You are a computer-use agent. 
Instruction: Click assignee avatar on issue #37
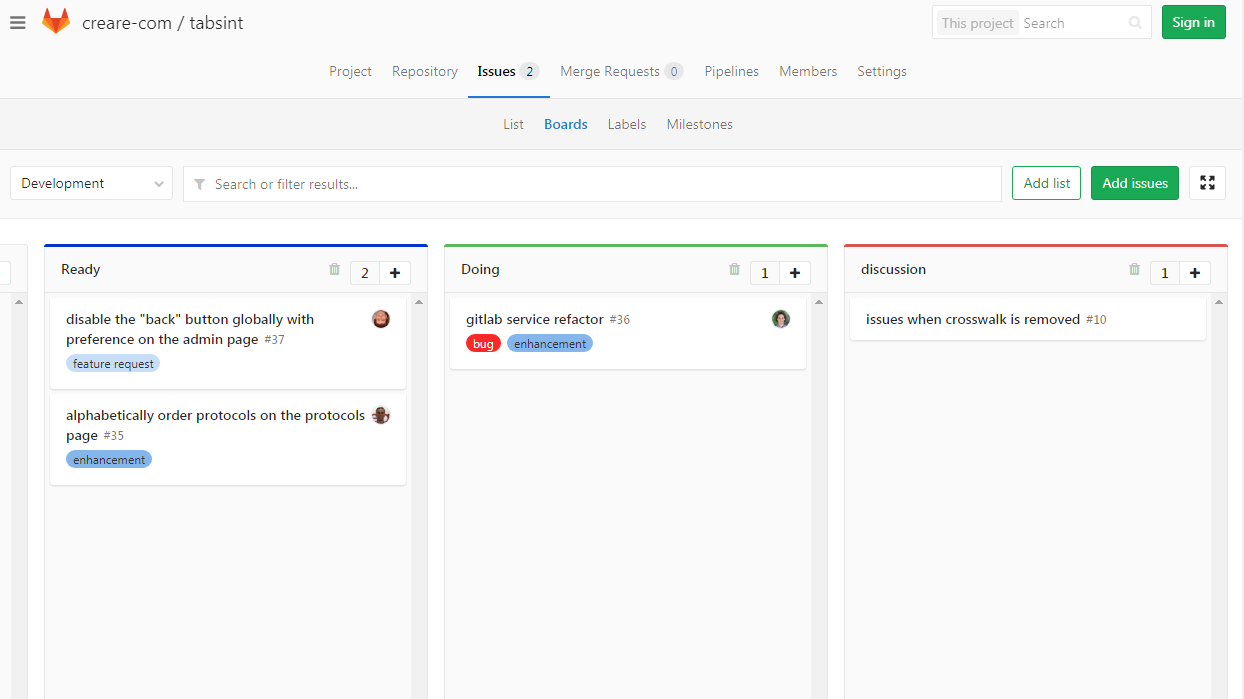pos(381,319)
